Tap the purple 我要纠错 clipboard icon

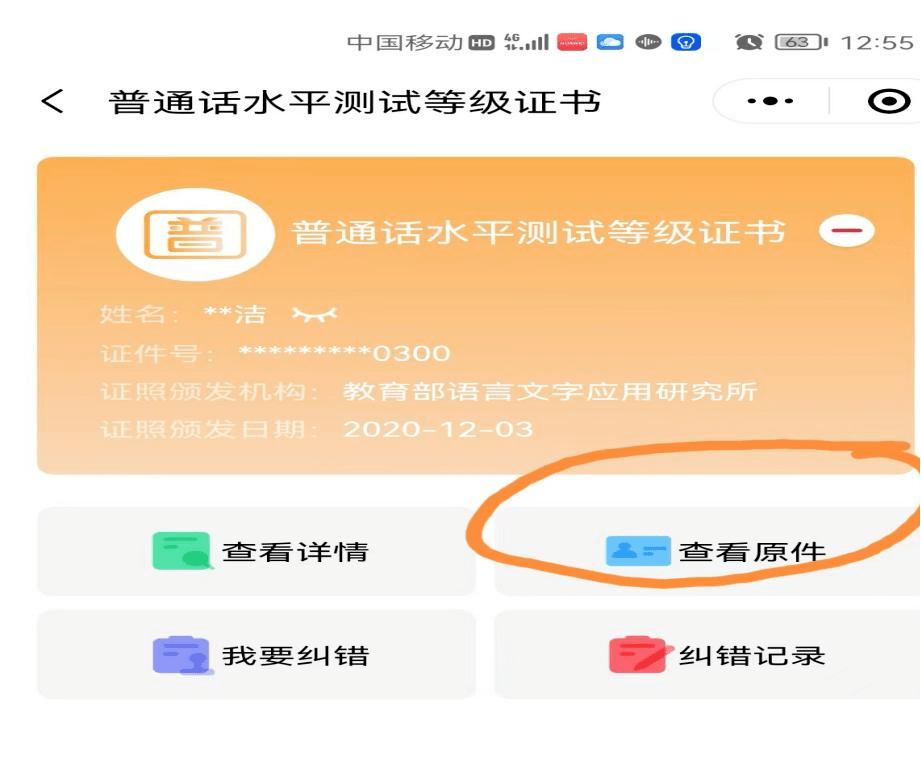click(182, 655)
